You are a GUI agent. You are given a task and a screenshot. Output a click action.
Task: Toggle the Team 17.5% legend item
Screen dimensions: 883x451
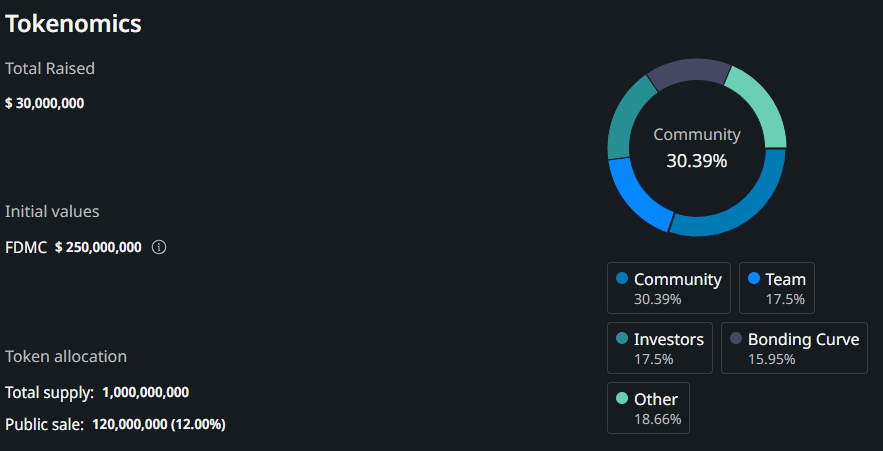(x=777, y=288)
